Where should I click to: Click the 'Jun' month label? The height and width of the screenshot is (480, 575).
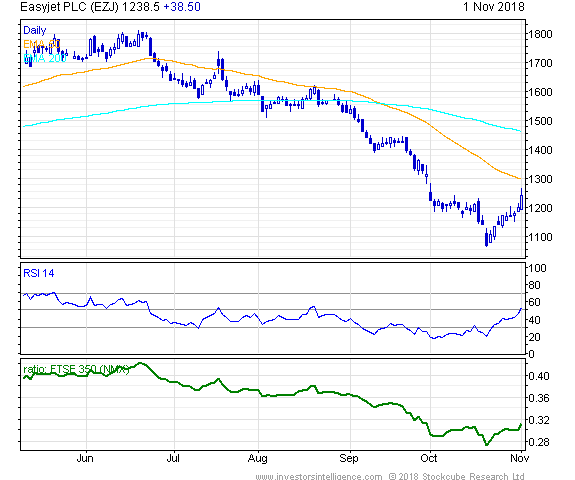pos(85,459)
